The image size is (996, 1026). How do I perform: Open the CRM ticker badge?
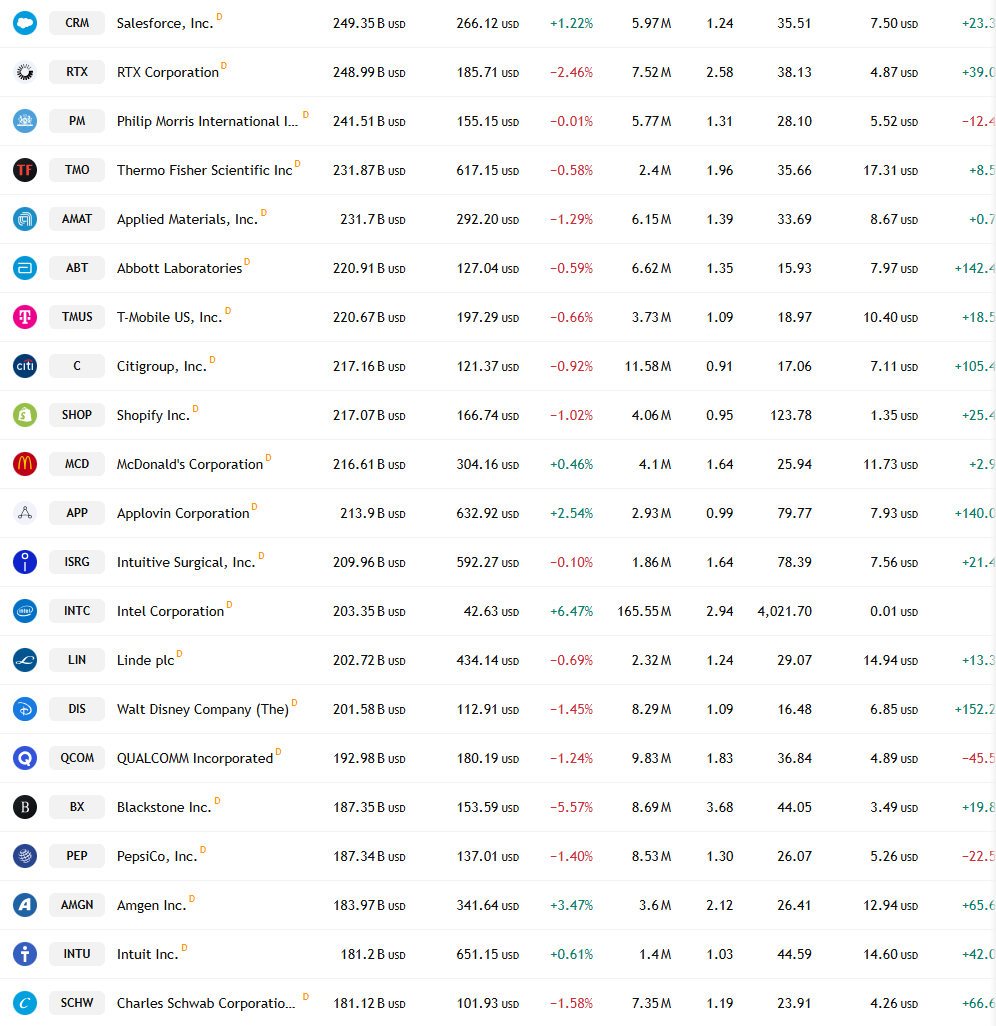point(77,23)
